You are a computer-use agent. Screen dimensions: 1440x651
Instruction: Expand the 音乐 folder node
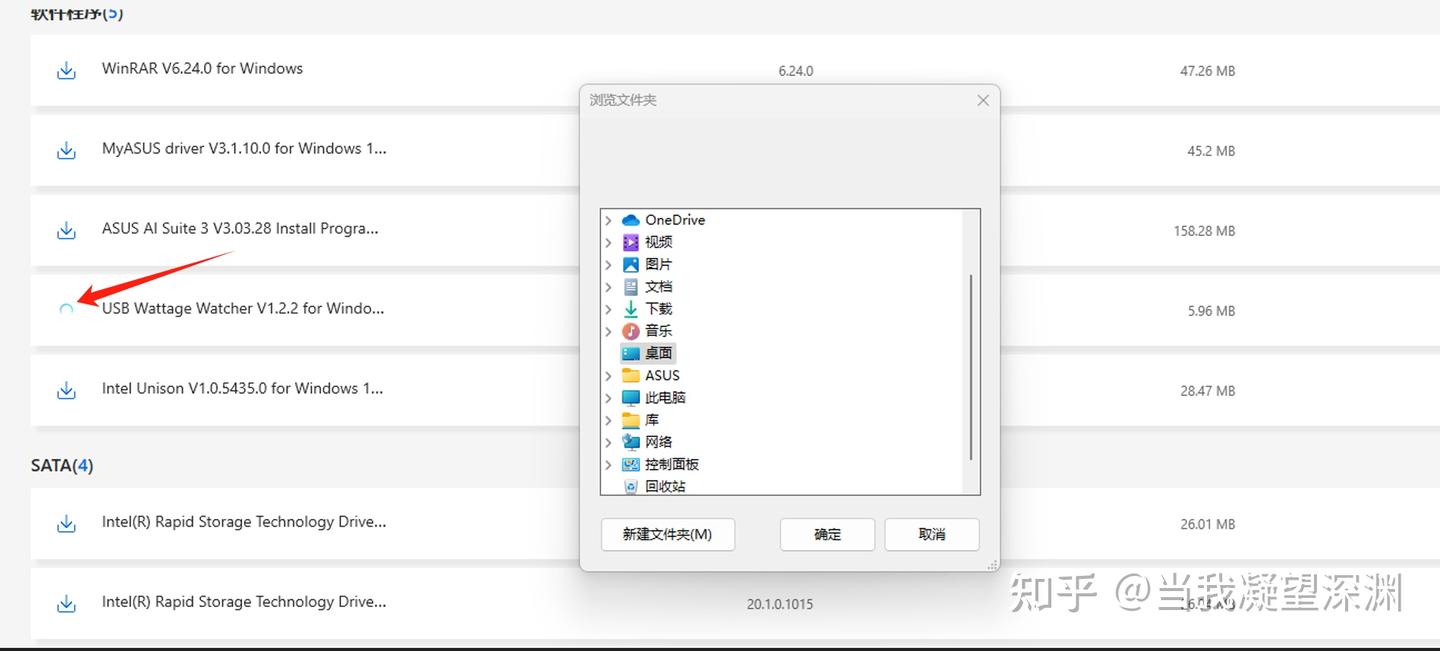pos(608,331)
